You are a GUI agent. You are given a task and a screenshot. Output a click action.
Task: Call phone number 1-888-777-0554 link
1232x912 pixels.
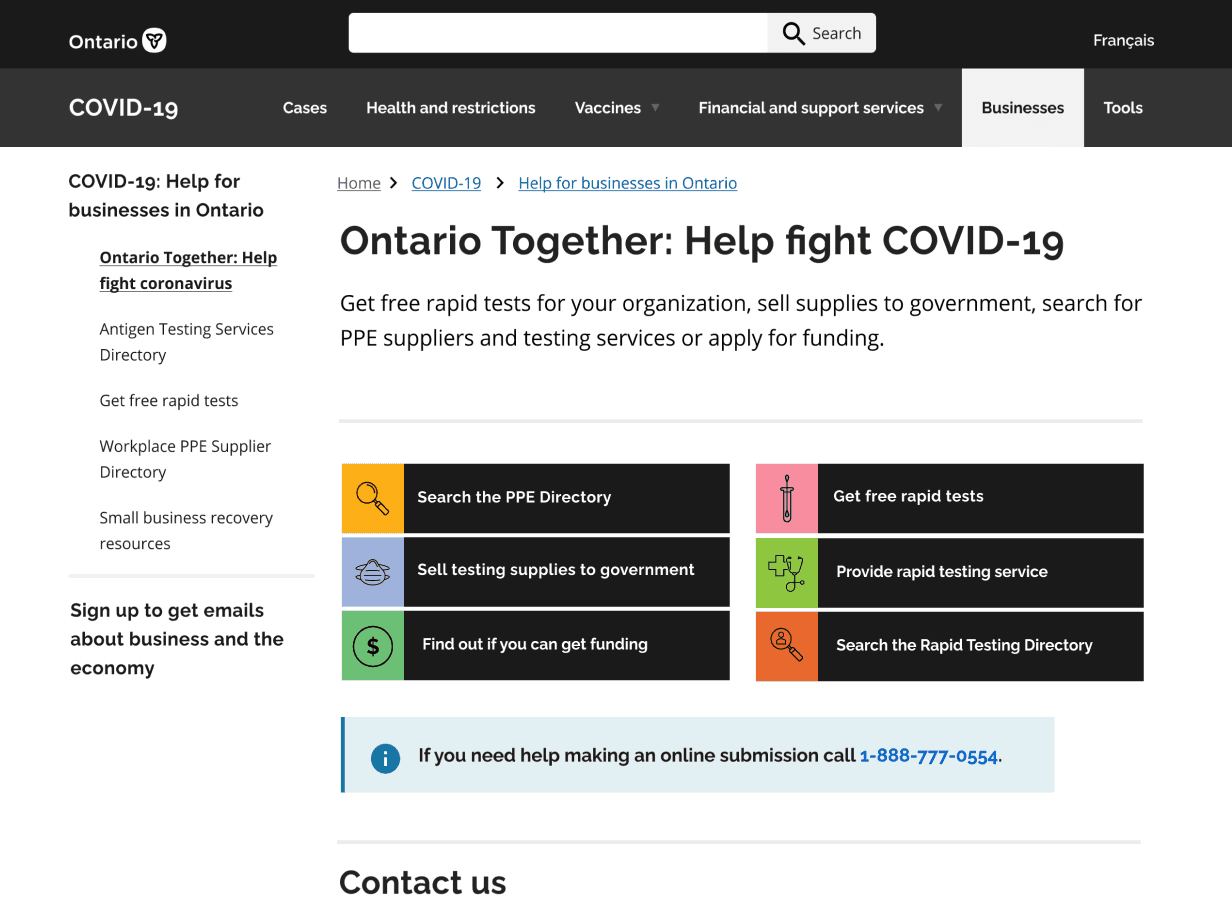click(x=929, y=756)
